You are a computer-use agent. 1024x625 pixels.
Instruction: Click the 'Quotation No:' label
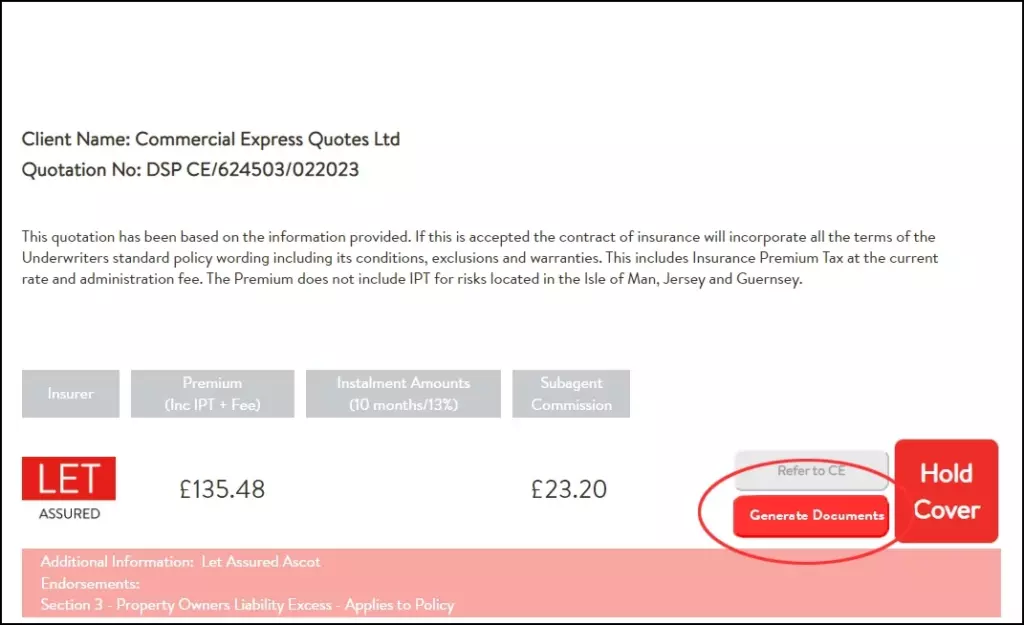coord(82,170)
